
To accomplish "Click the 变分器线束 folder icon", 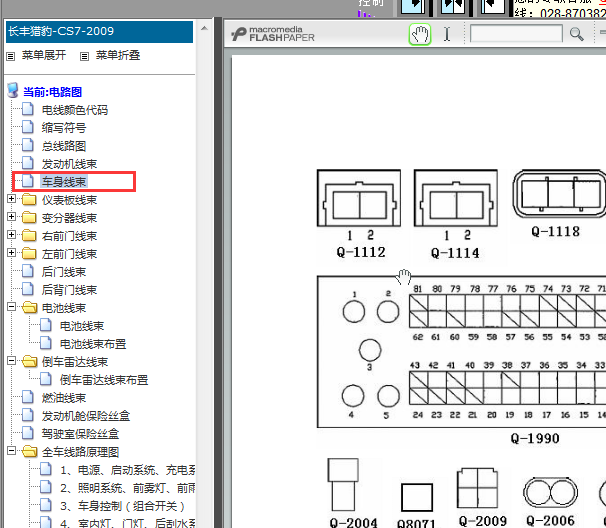I will click(x=29, y=218).
